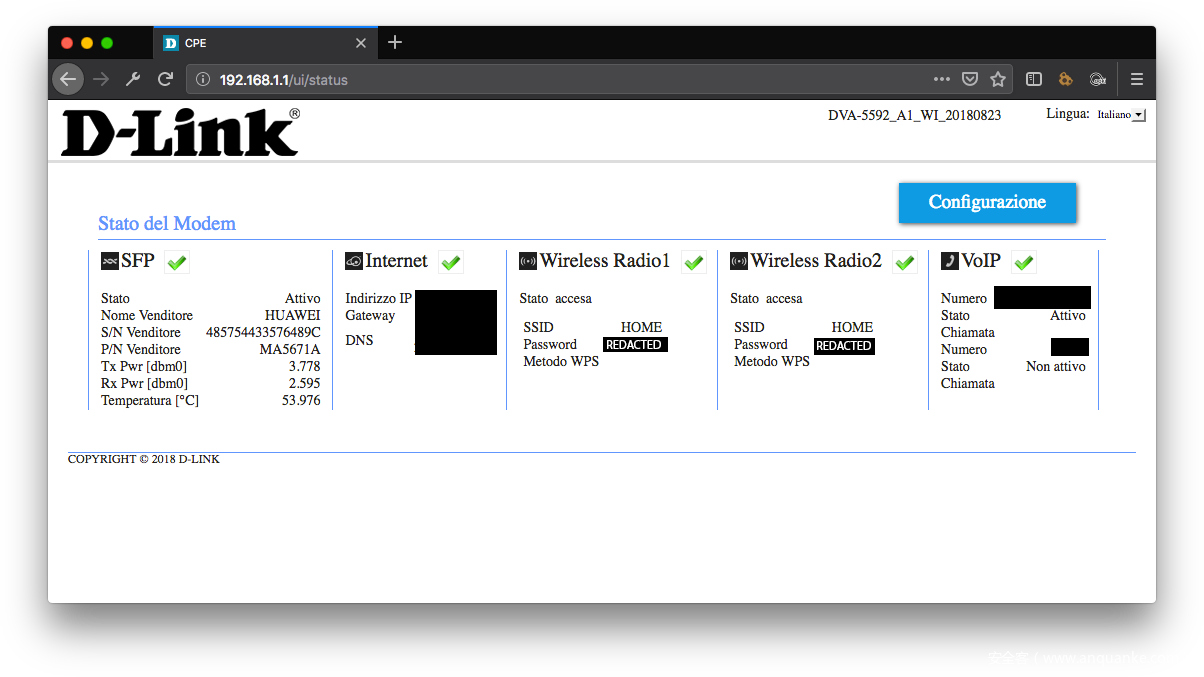1204x677 pixels.
Task: Click the part number MA5671A
Action: pos(290,349)
